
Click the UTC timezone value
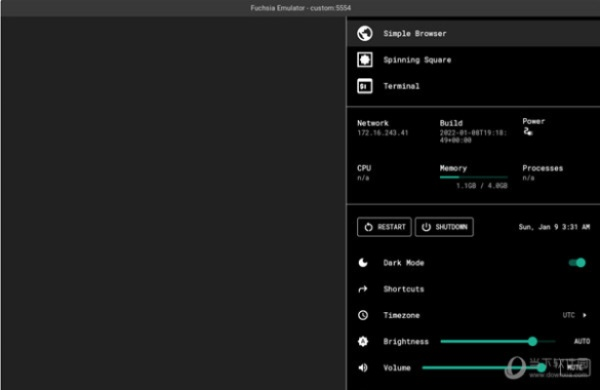pyautogui.click(x=569, y=315)
